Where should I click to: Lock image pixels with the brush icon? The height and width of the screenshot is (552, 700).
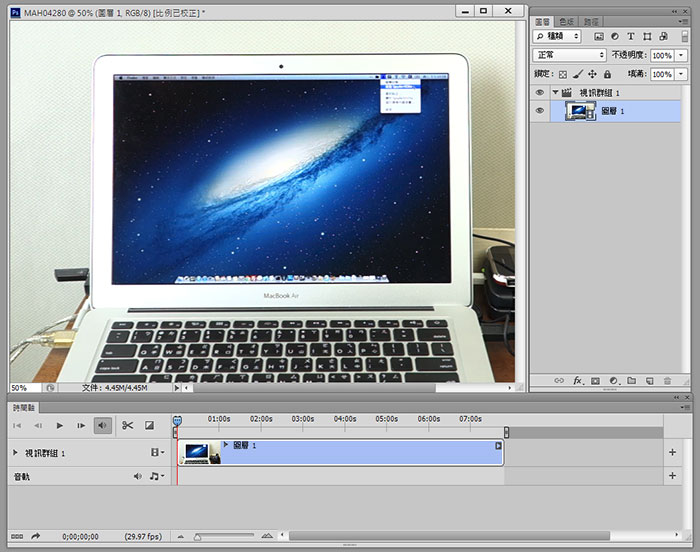coord(578,74)
